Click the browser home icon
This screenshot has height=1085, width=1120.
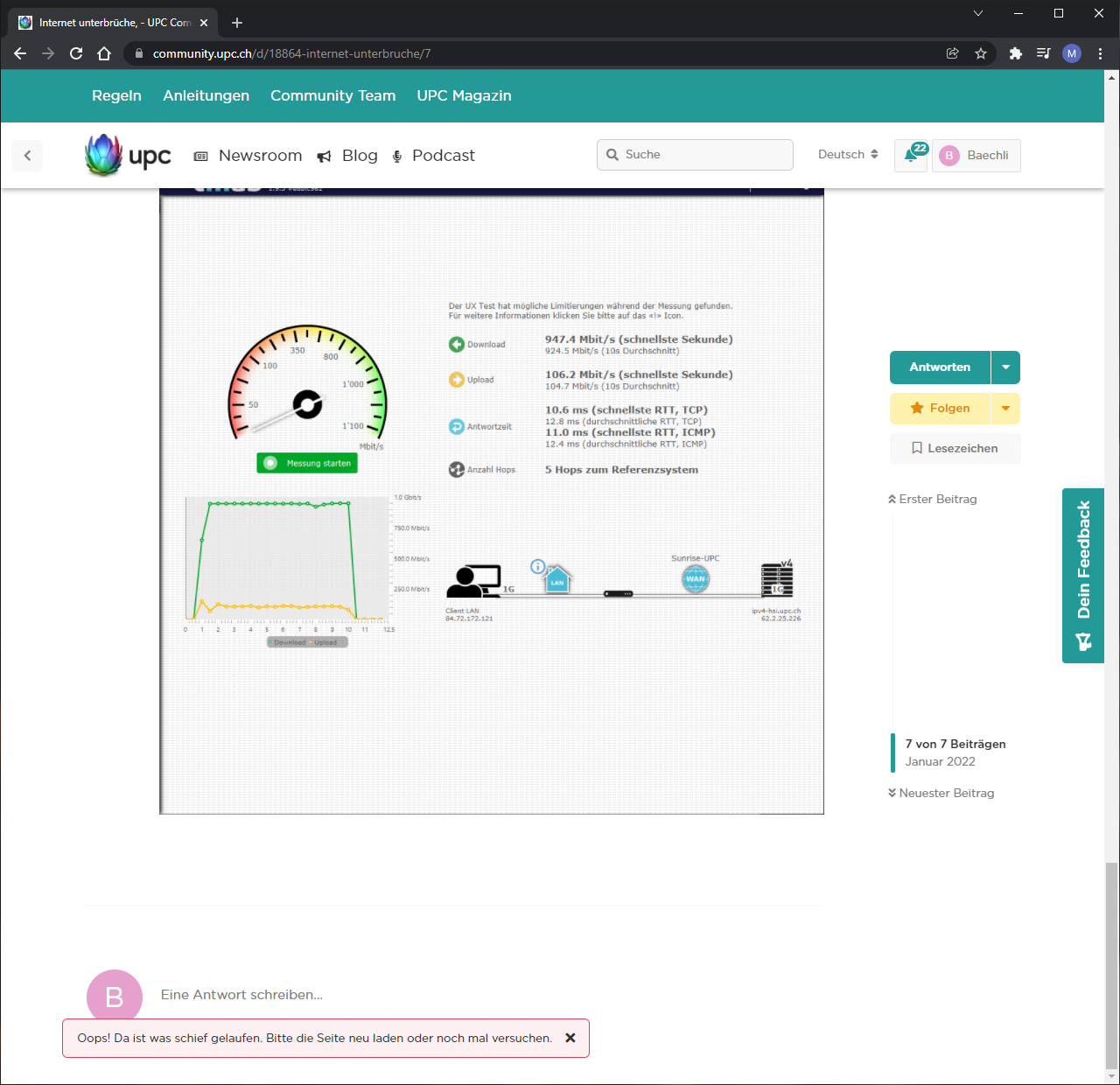pyautogui.click(x=104, y=53)
